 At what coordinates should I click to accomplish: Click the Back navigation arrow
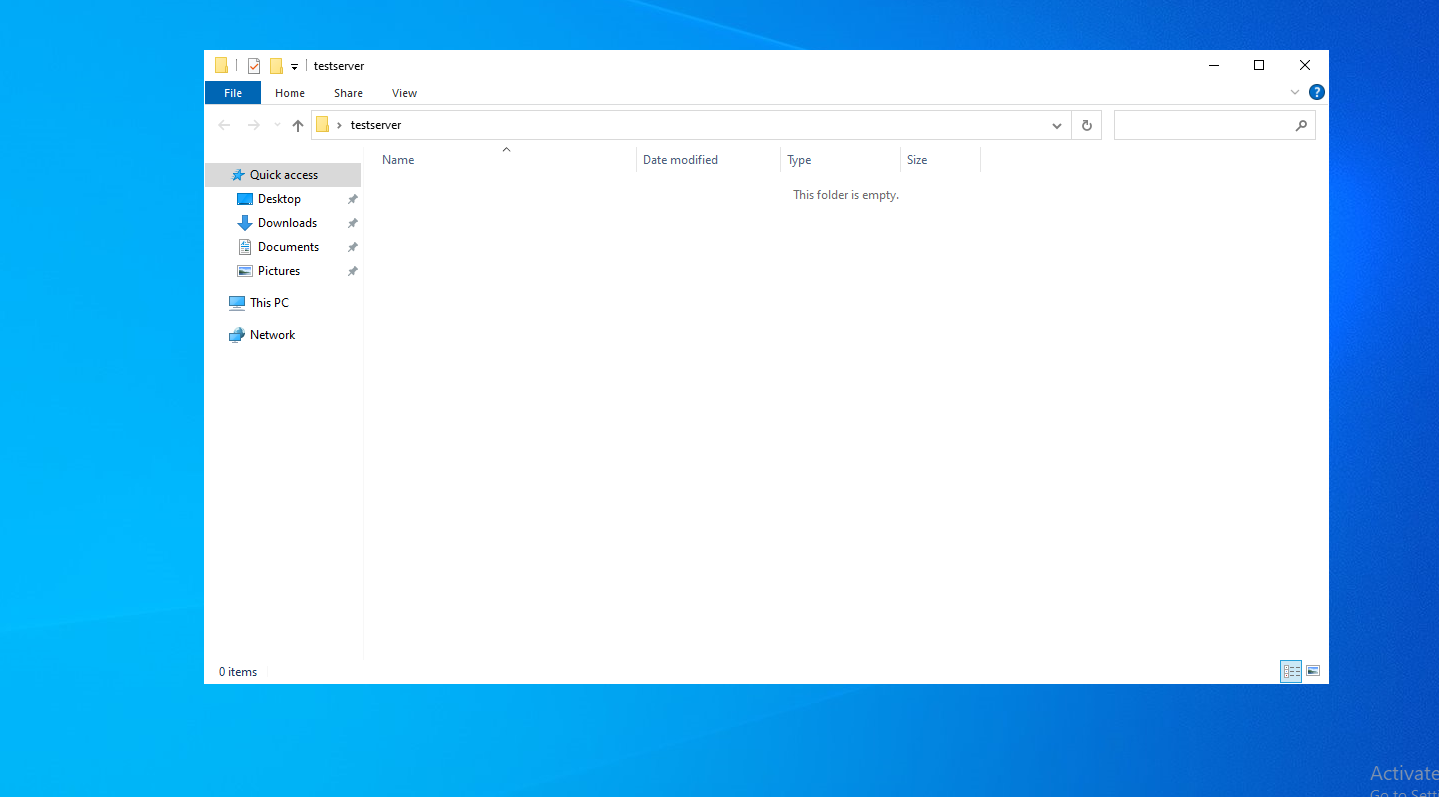224,125
